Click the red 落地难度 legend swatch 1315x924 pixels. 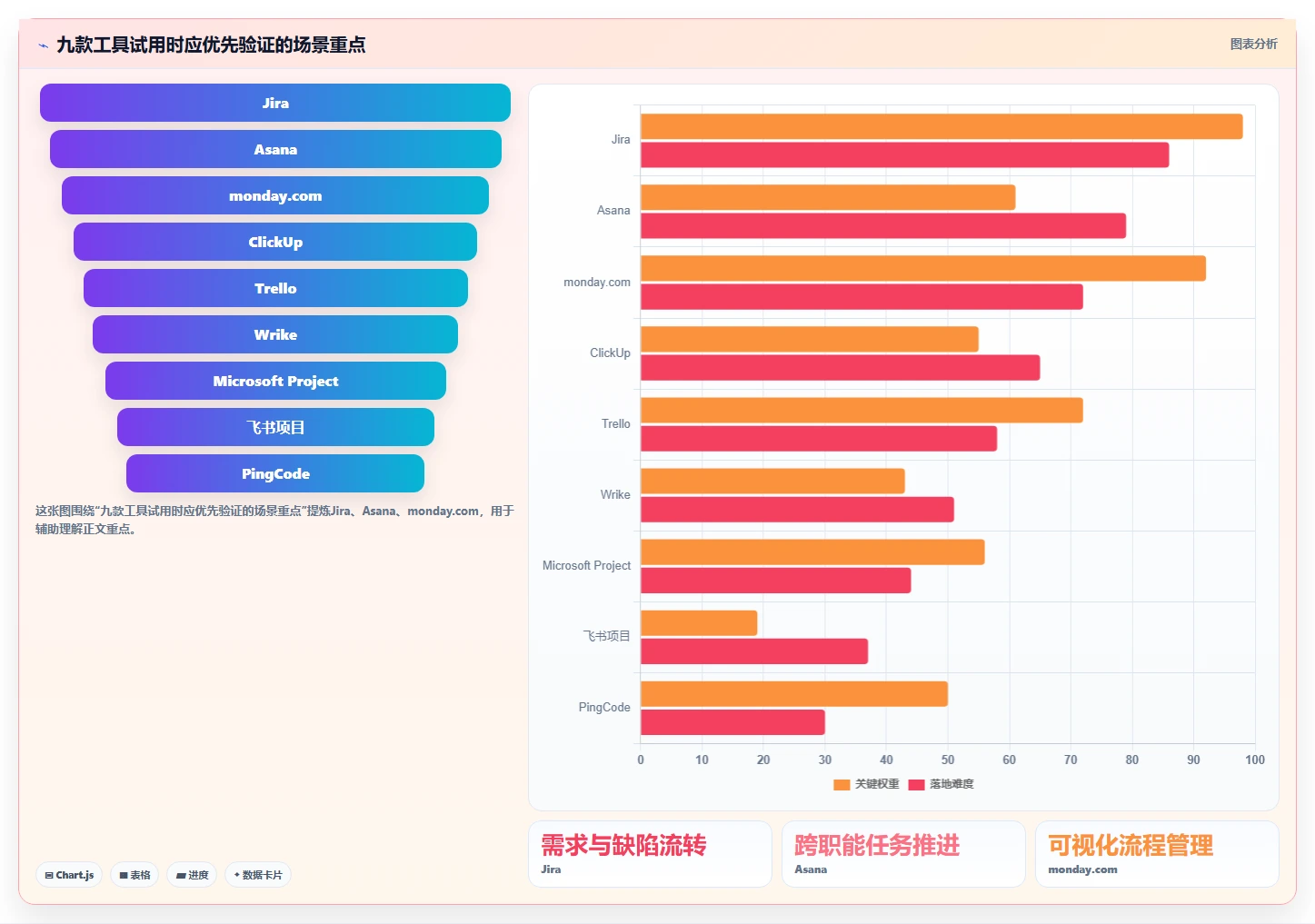click(x=916, y=784)
